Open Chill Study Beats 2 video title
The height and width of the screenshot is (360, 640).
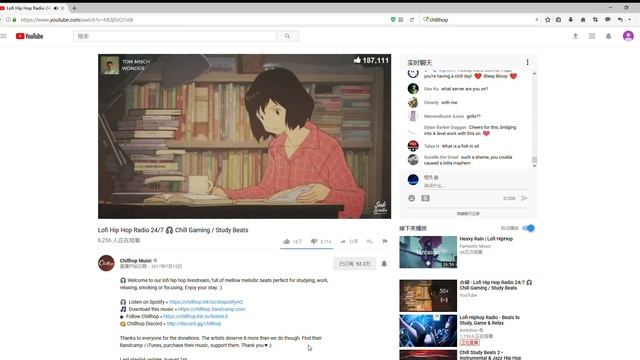(490, 355)
